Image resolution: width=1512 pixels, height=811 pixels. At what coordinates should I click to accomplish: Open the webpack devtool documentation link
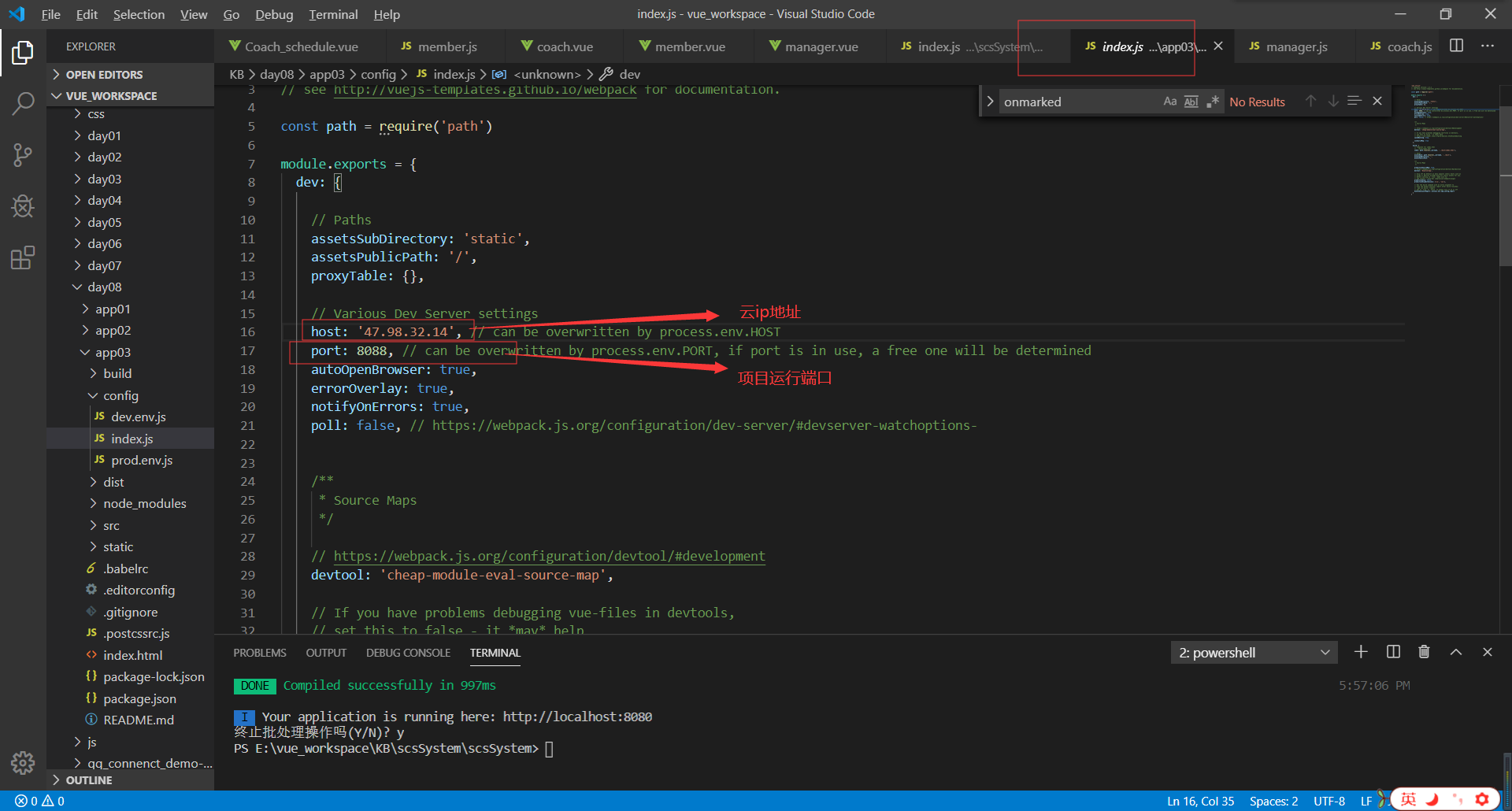[549, 556]
